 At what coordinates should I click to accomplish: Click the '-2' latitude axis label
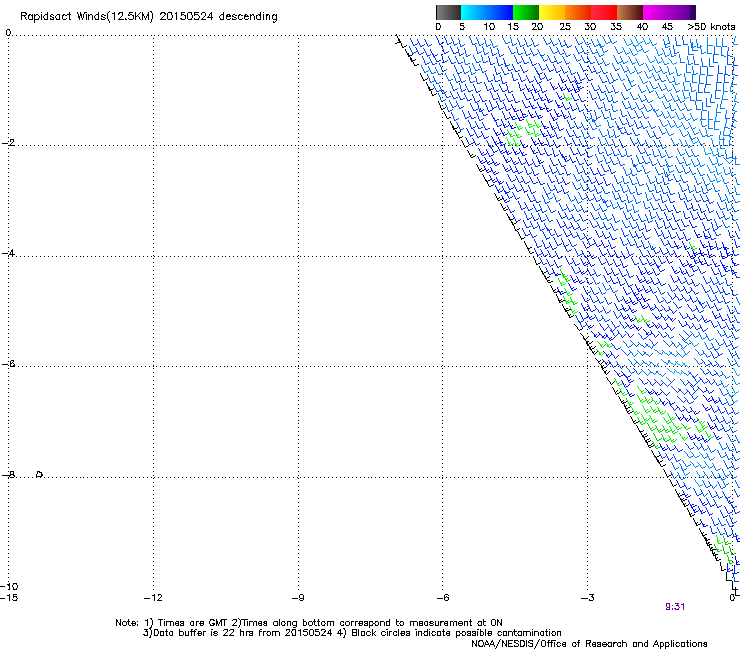[8, 143]
